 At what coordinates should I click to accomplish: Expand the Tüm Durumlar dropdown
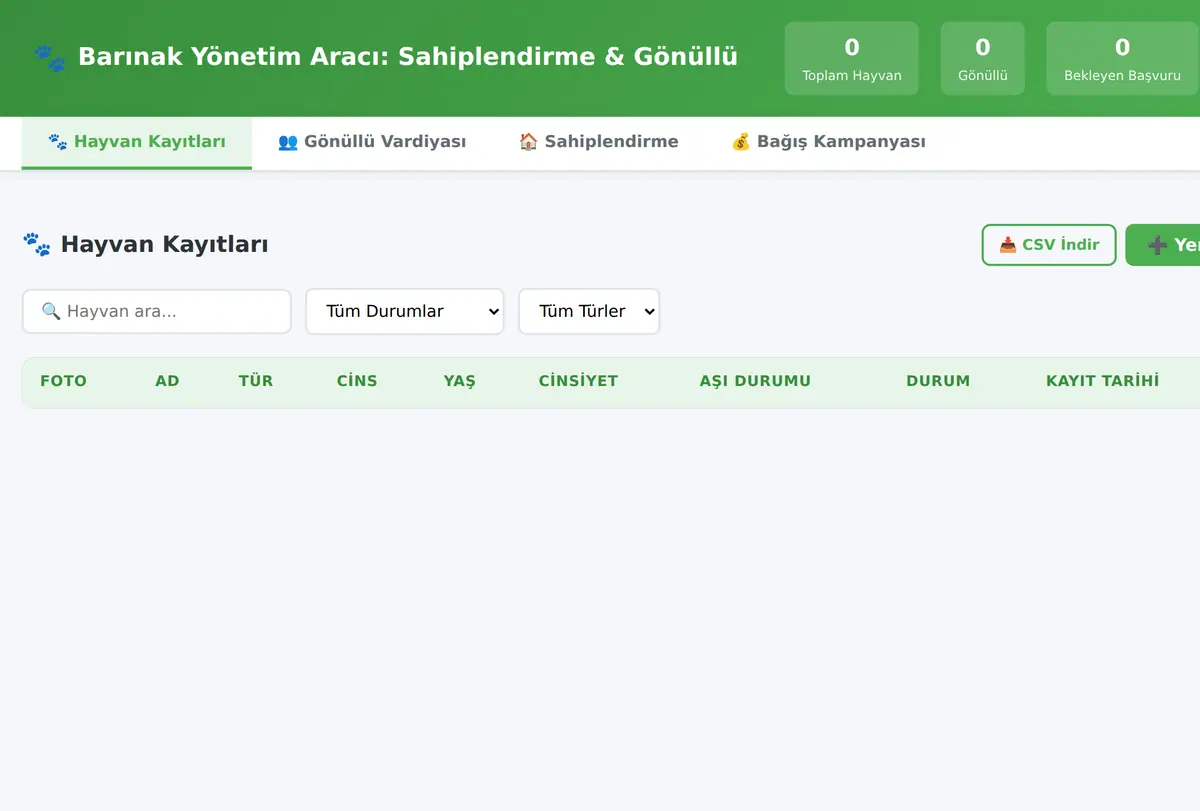[x=405, y=311]
